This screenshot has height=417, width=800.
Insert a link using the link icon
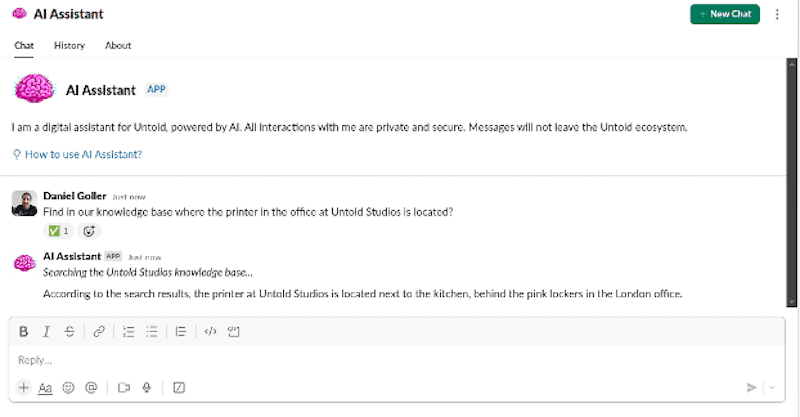tap(99, 332)
